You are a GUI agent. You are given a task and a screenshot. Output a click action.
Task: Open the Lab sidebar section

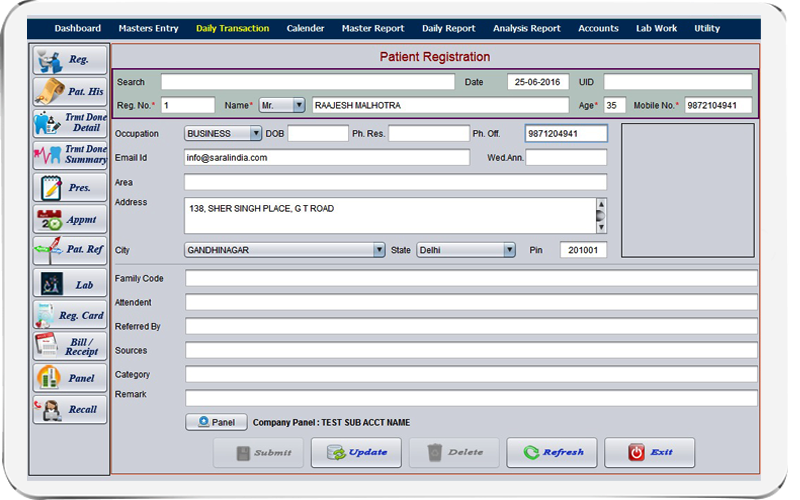pos(70,283)
